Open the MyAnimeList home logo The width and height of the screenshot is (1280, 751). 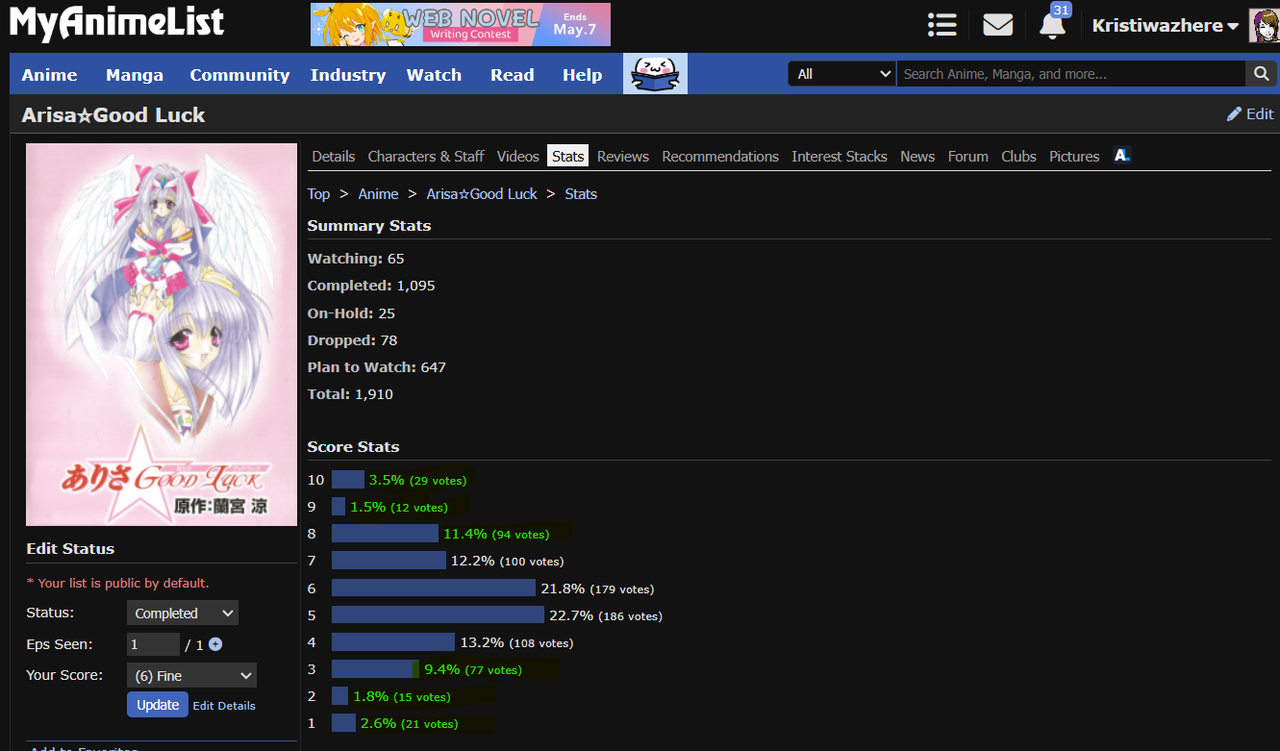117,24
